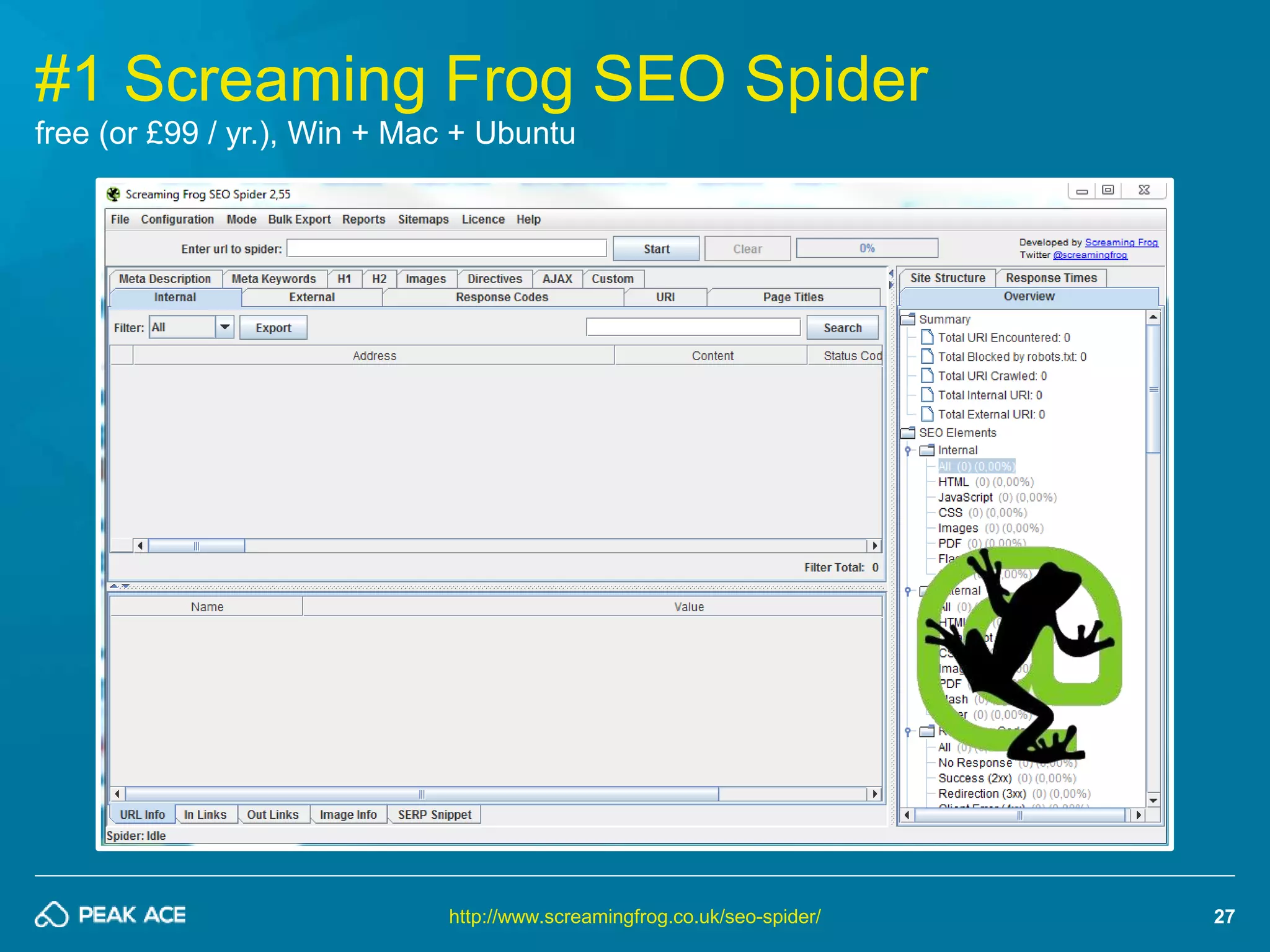Image resolution: width=1270 pixels, height=952 pixels.
Task: Click the left arrow of address table scrollbar
Action: [141, 545]
